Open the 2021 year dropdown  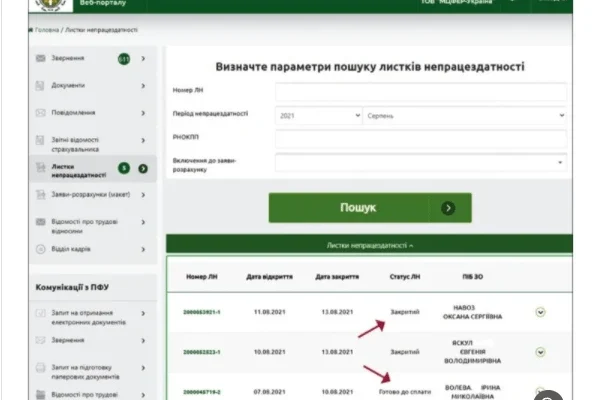click(x=318, y=115)
